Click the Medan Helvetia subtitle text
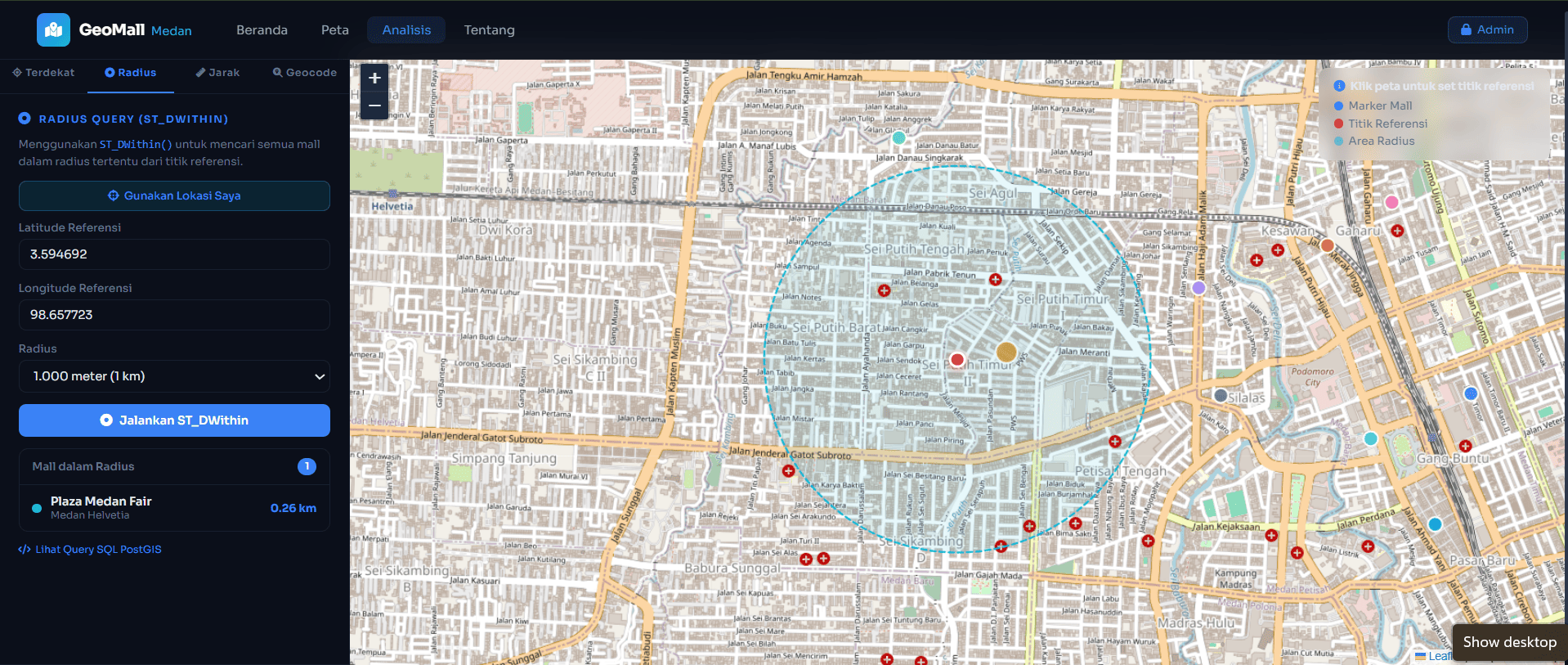 (x=90, y=515)
